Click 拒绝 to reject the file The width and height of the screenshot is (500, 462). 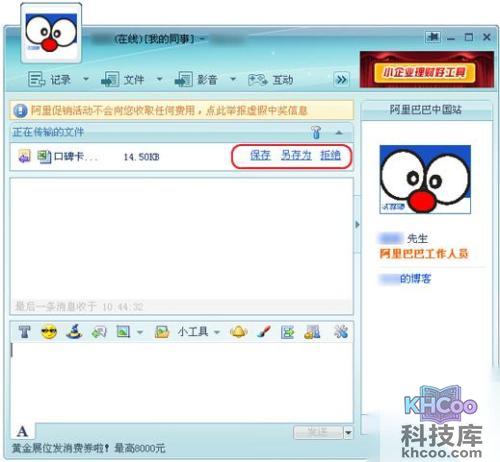coord(330,155)
